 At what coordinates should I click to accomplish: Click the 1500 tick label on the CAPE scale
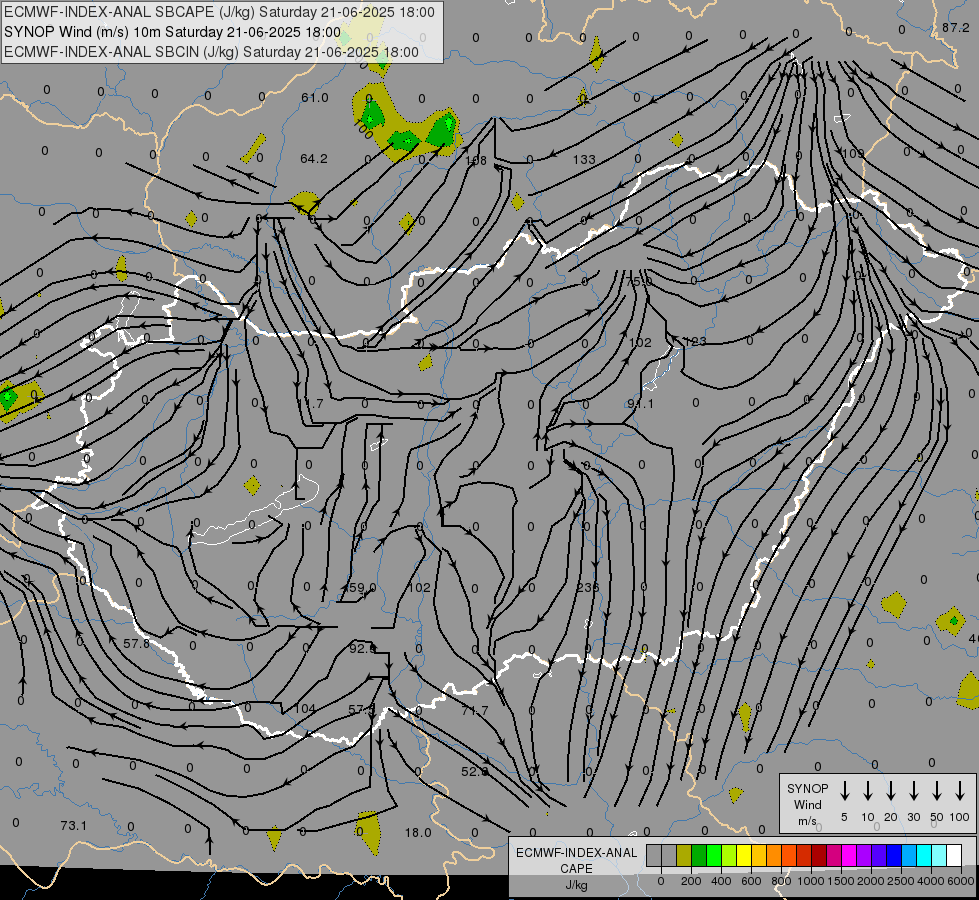click(x=841, y=881)
